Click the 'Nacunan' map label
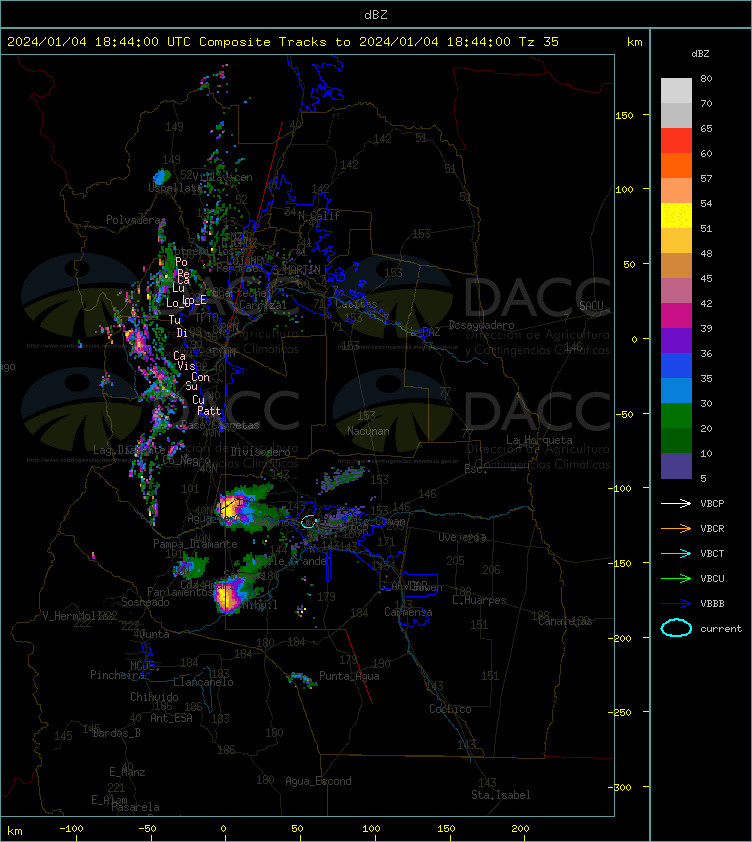The image size is (752, 842). 368,431
